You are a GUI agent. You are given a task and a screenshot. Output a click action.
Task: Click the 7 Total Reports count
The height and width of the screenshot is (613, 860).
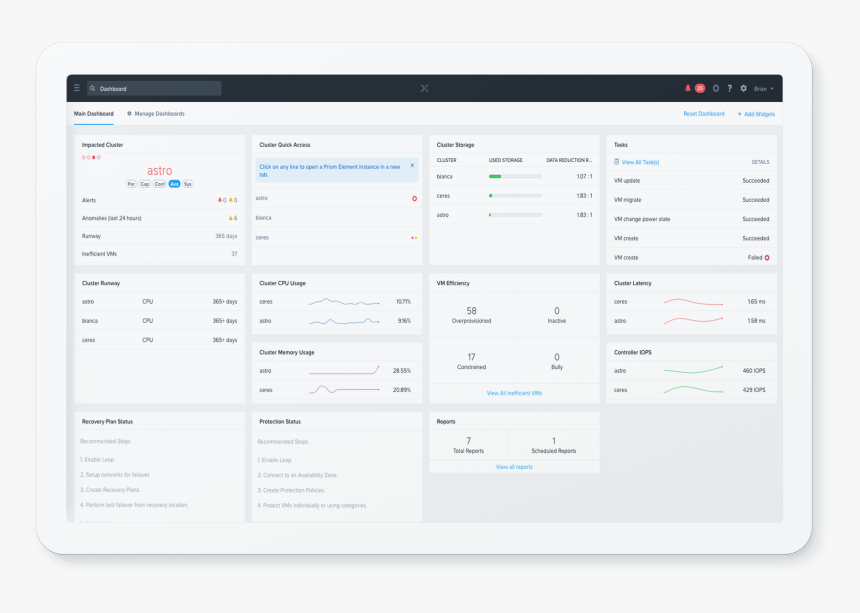coord(468,440)
